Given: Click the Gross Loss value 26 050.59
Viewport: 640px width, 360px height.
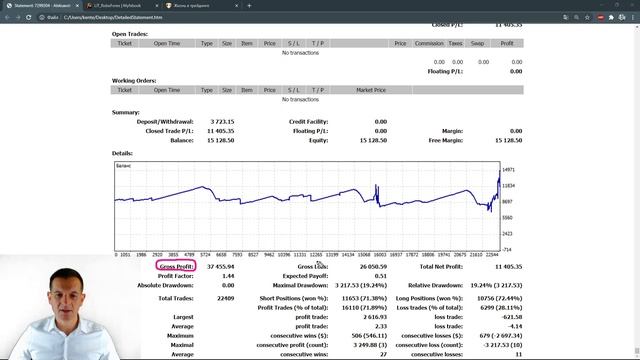Looking at the screenshot, I should (373, 267).
